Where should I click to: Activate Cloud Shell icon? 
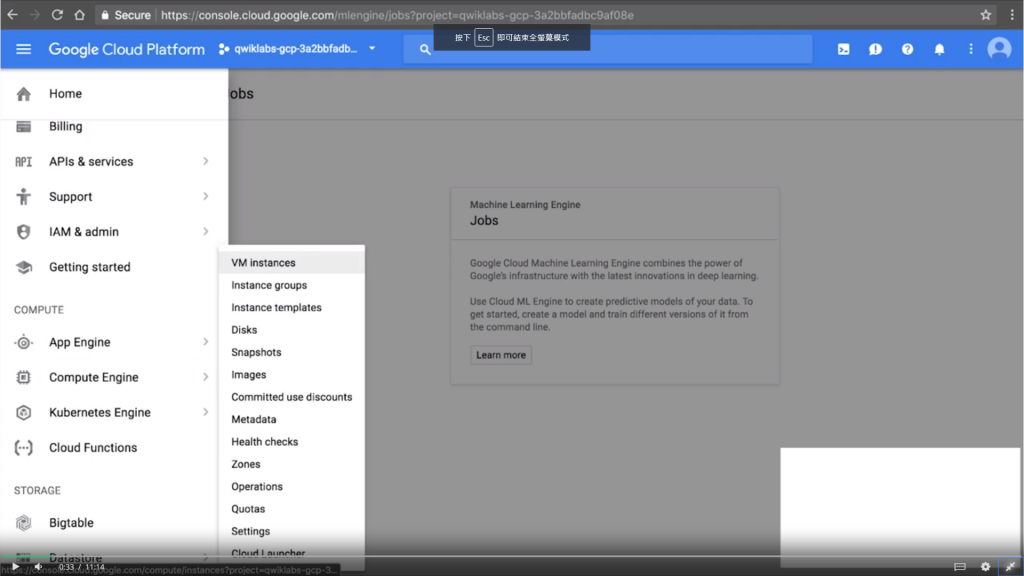tap(844, 49)
